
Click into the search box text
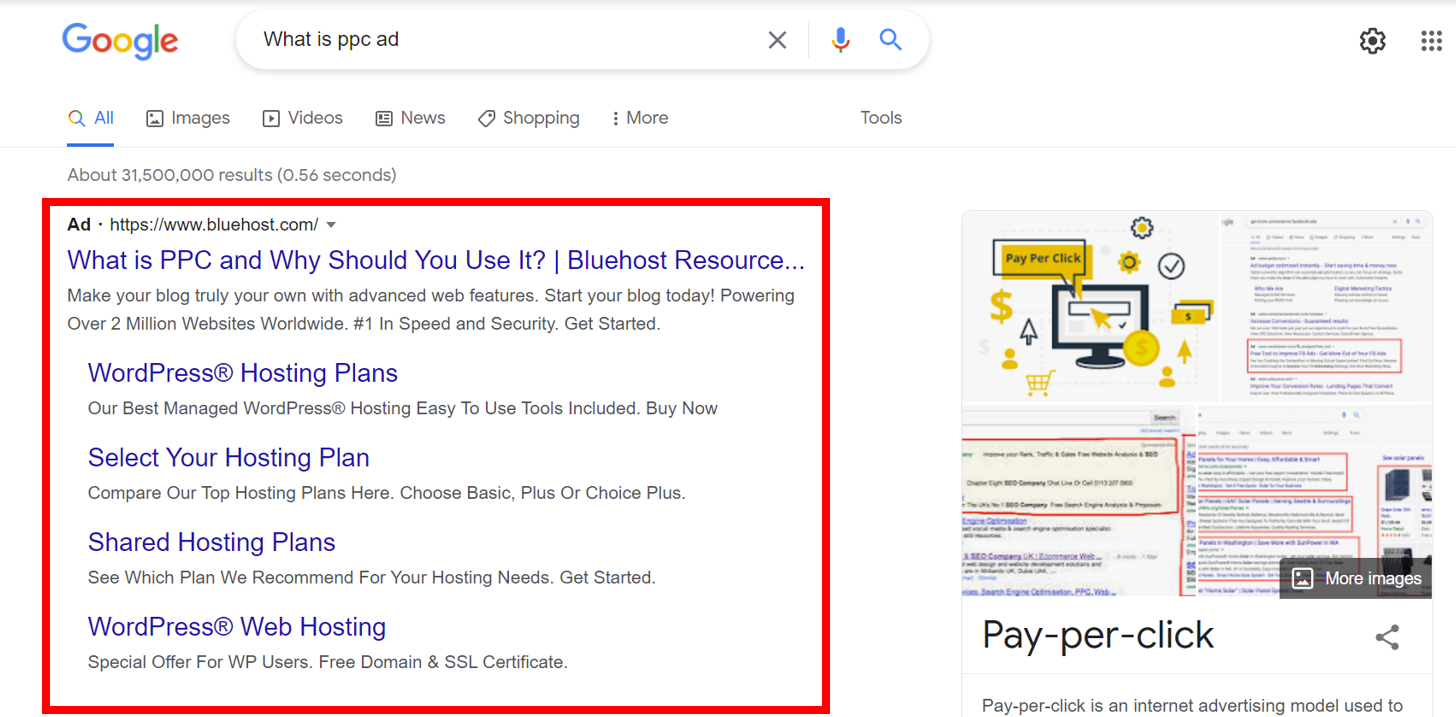coord(331,40)
